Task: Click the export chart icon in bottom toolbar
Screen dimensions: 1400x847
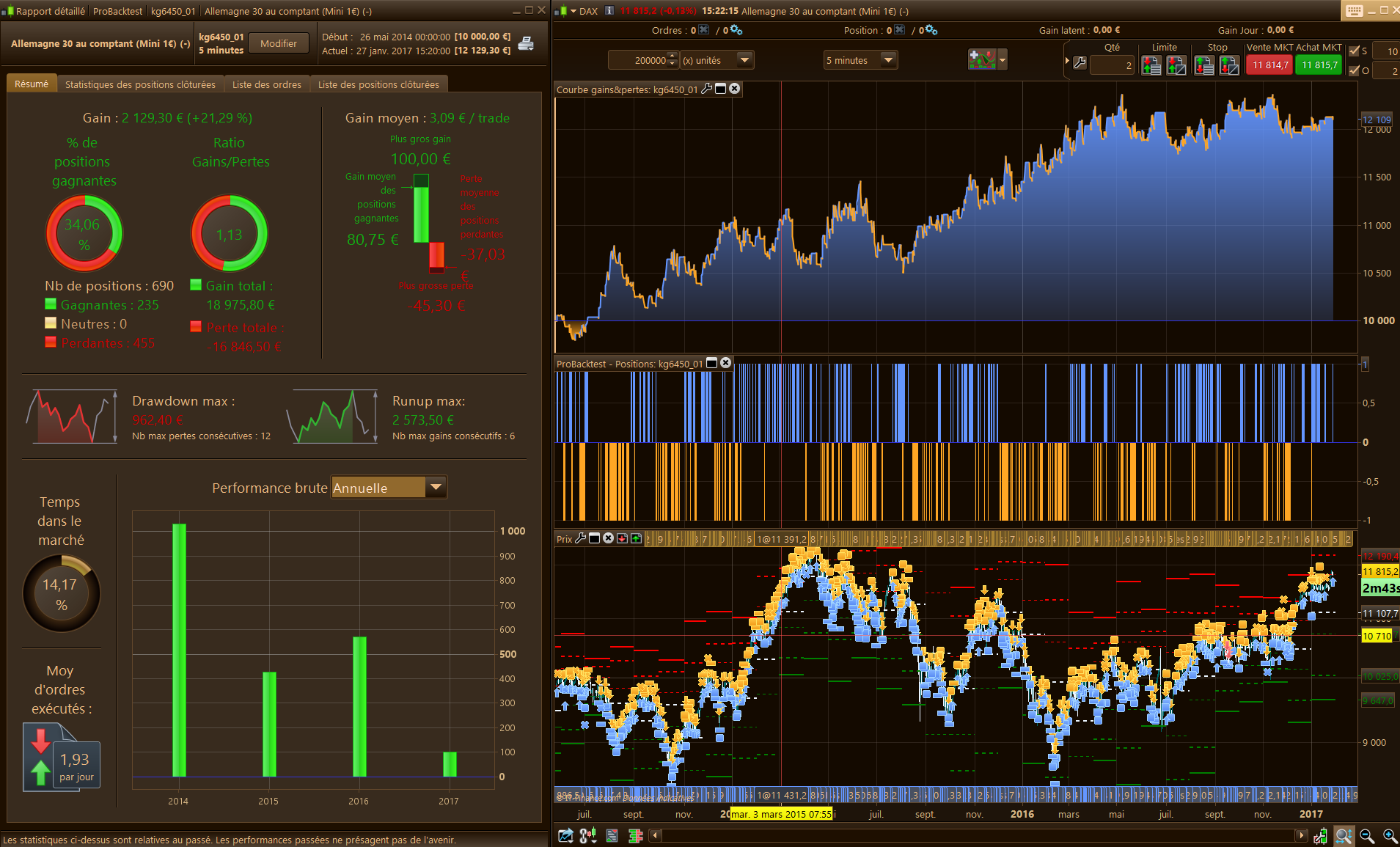Action: point(565,835)
